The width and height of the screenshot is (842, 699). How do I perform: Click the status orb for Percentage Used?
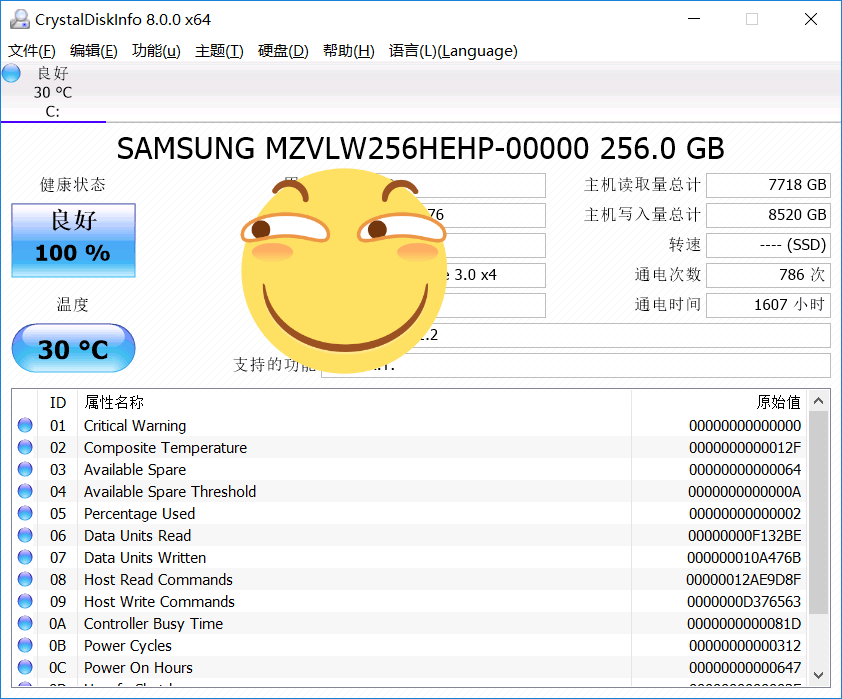pos(25,513)
